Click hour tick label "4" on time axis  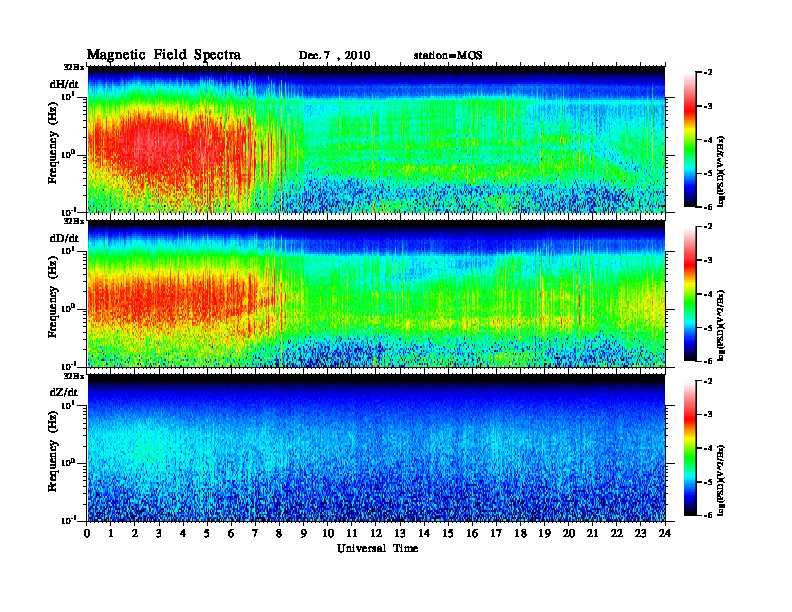[x=183, y=533]
